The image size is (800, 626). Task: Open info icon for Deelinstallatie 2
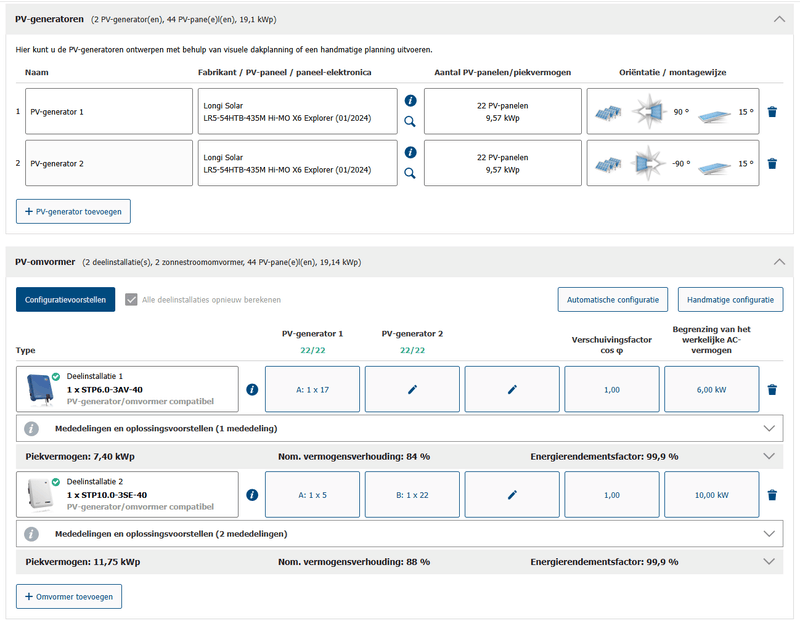click(x=252, y=495)
